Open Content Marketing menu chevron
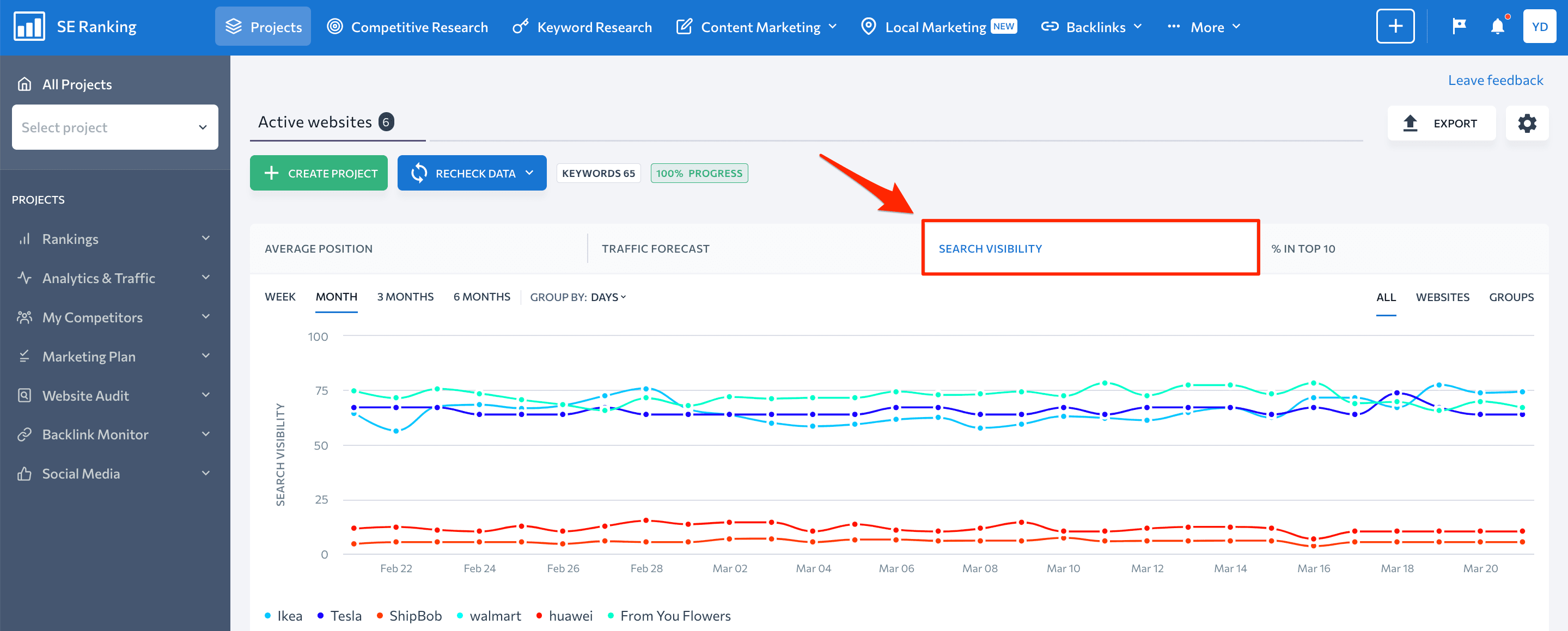The image size is (1568, 631). pyautogui.click(x=833, y=27)
